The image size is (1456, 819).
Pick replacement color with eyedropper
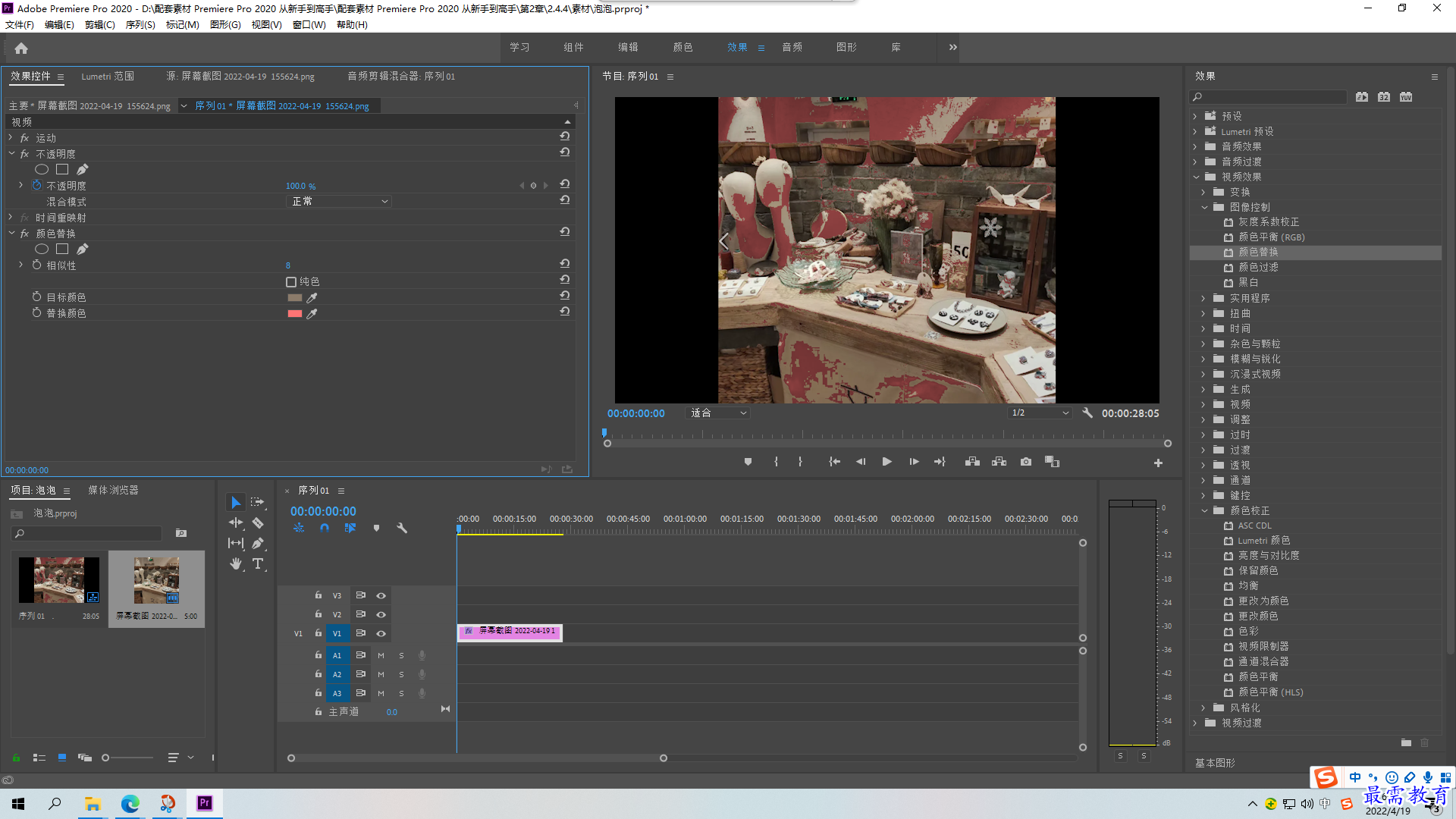click(312, 314)
